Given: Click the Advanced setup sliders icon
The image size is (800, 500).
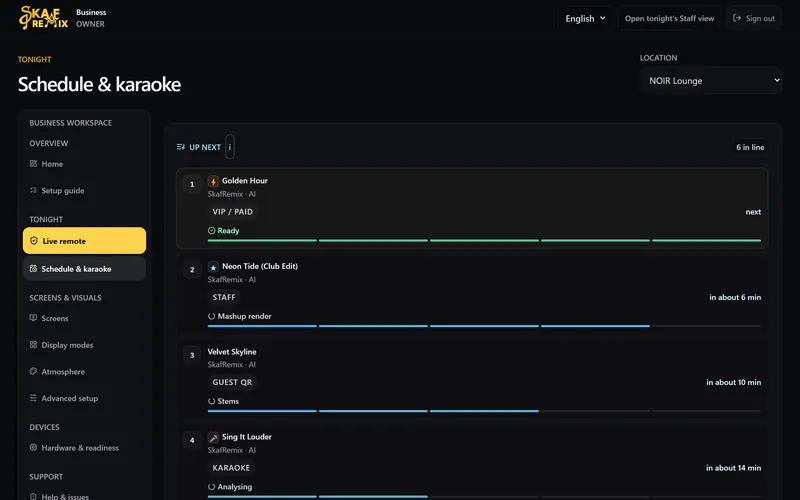Looking at the screenshot, I should point(33,397).
